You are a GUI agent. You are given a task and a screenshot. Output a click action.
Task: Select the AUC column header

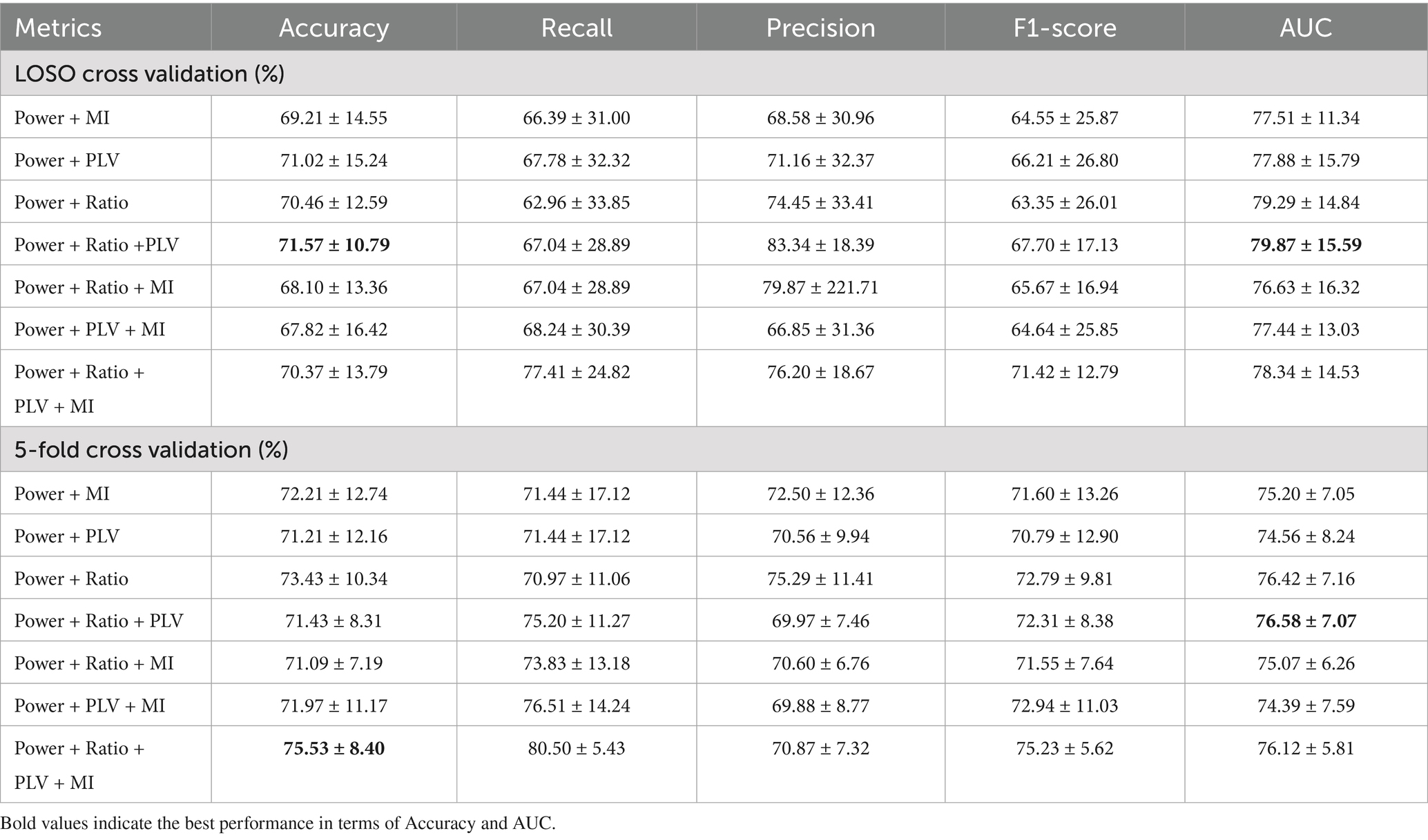(x=1305, y=28)
